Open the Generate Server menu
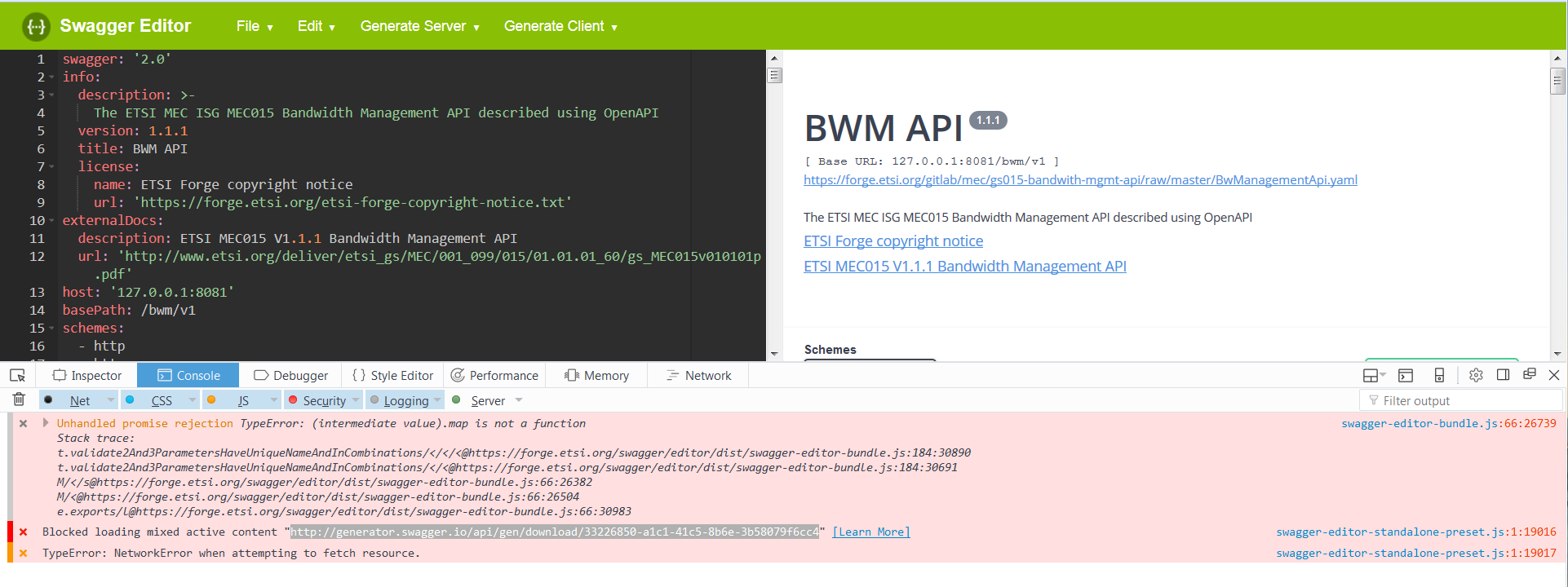Screen dimensions: 1568x587 [419, 26]
